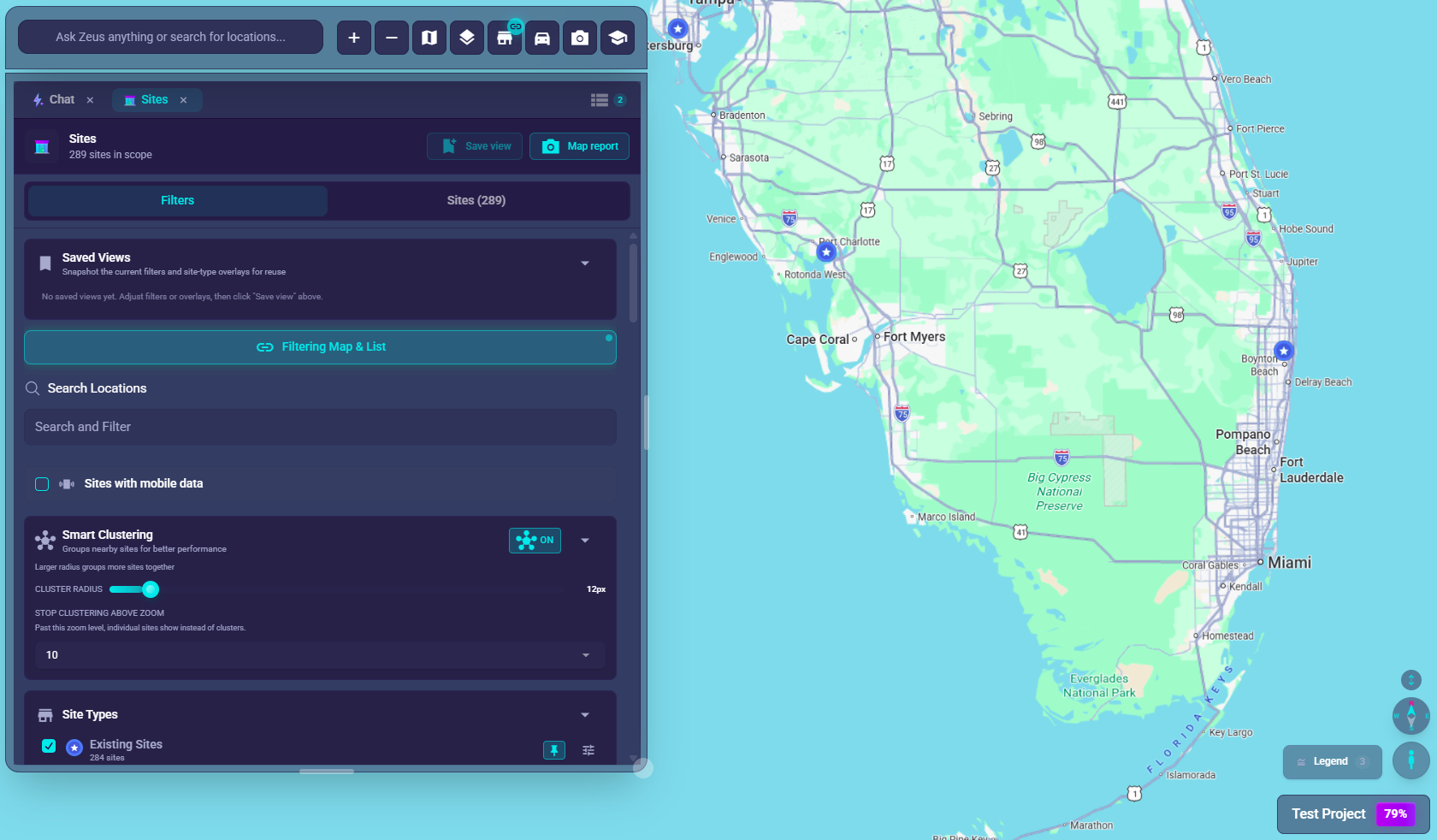Click the panel bottom resize handle bar
This screenshot has height=840, width=1437.
coord(327,772)
